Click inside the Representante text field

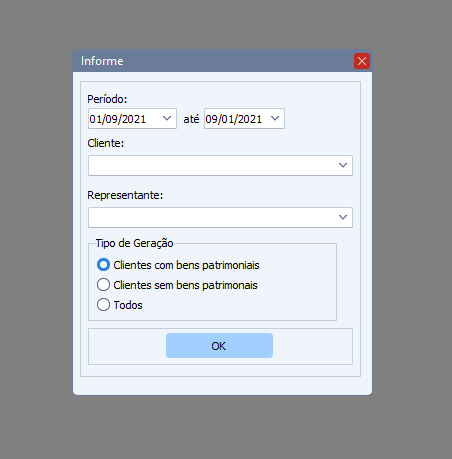212,217
